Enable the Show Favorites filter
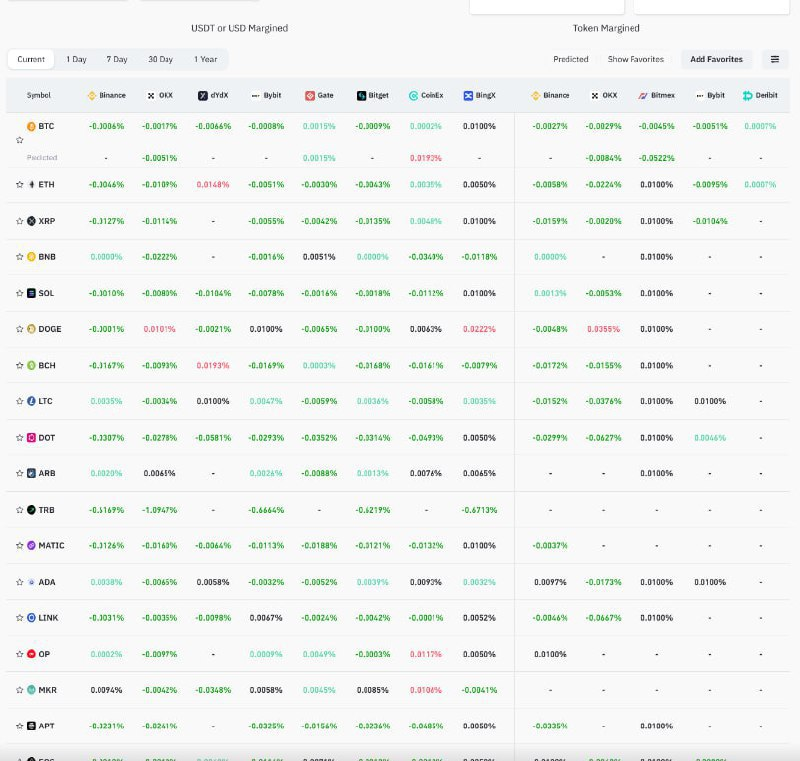The width and height of the screenshot is (800, 761). pos(635,59)
